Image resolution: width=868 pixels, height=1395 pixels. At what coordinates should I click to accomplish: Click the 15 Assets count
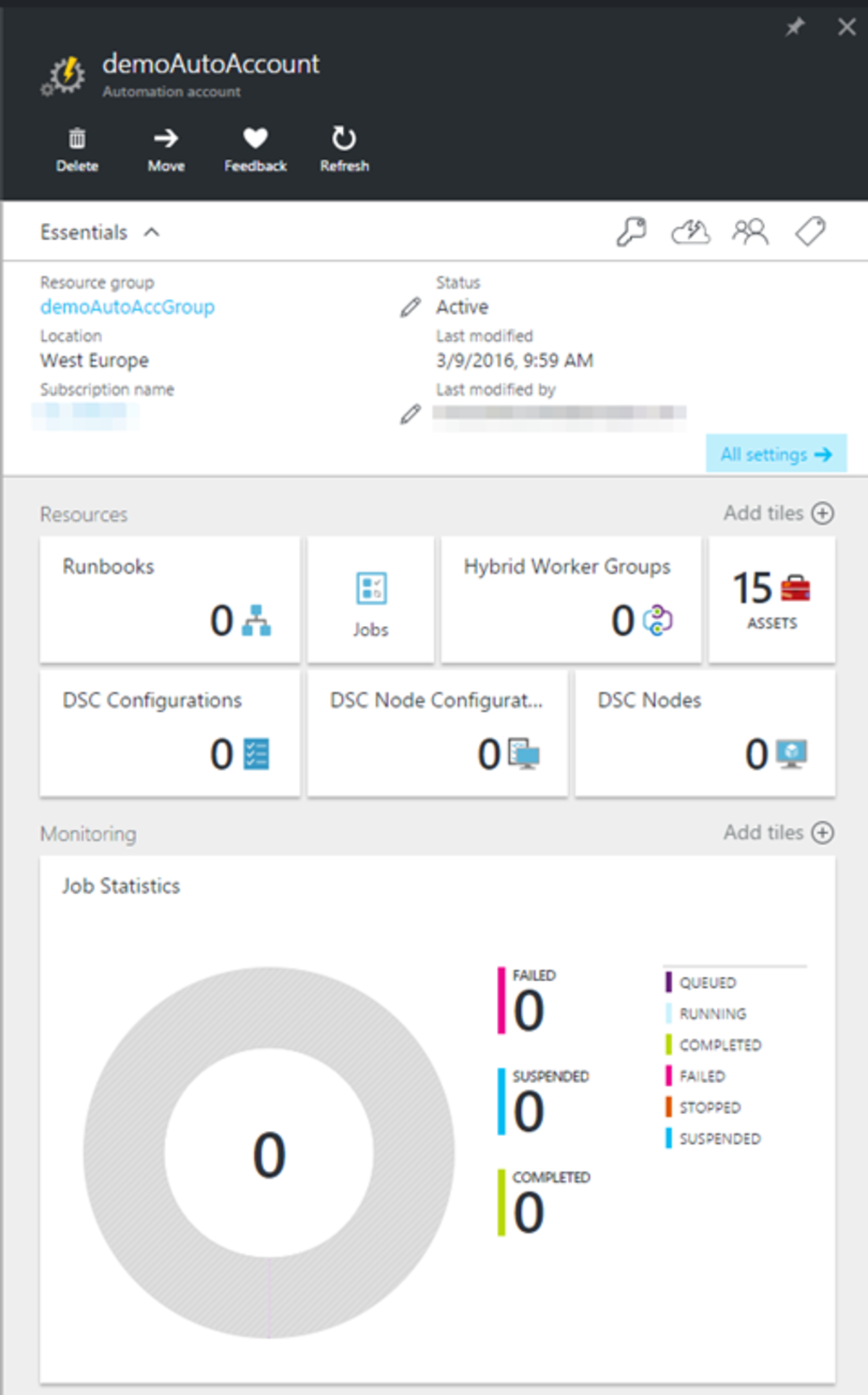[752, 588]
